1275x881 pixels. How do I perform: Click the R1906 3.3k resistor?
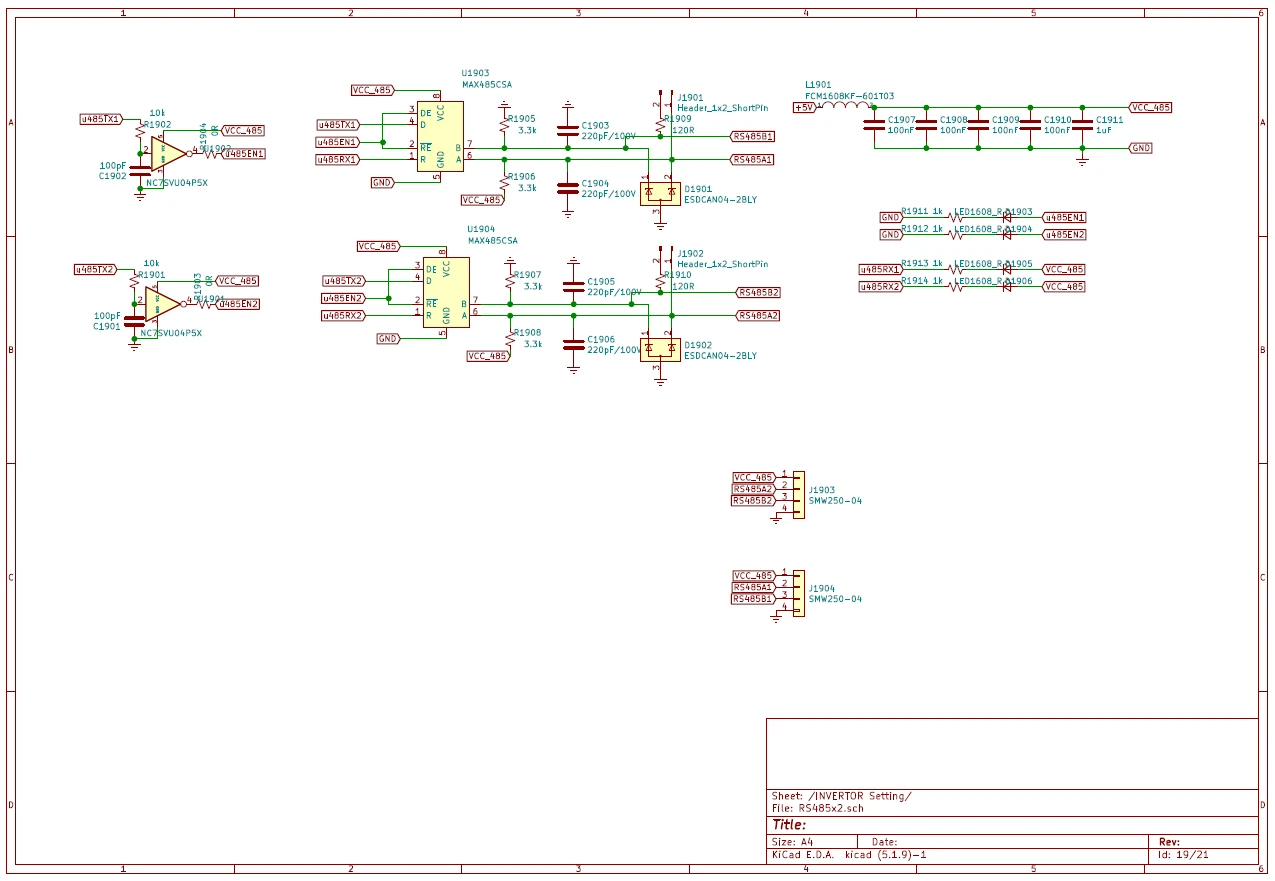pyautogui.click(x=504, y=182)
